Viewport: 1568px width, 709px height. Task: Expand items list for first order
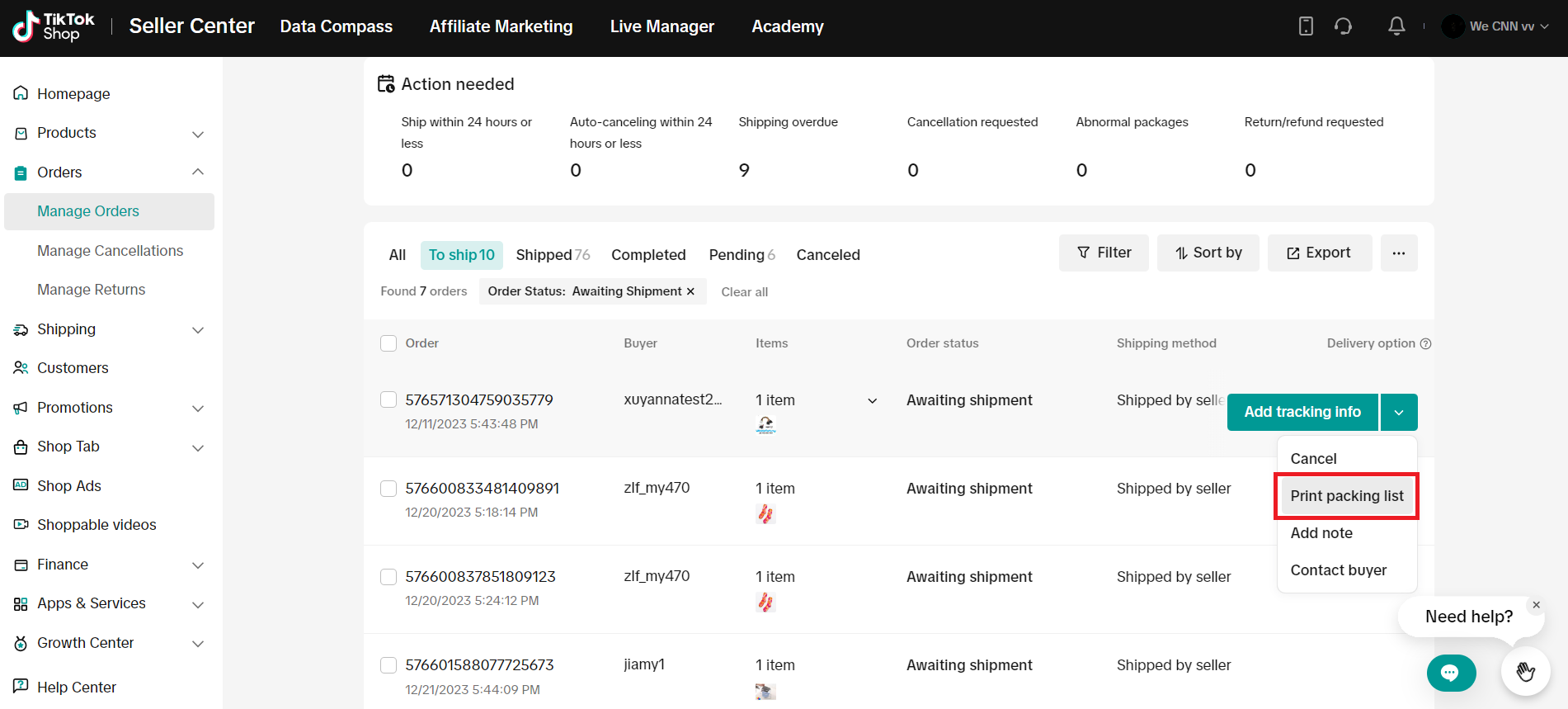pos(872,401)
